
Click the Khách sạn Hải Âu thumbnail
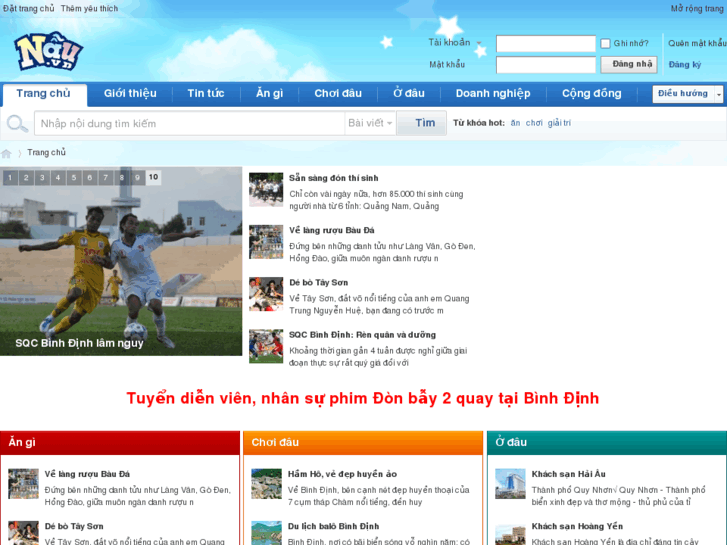pyautogui.click(x=510, y=483)
